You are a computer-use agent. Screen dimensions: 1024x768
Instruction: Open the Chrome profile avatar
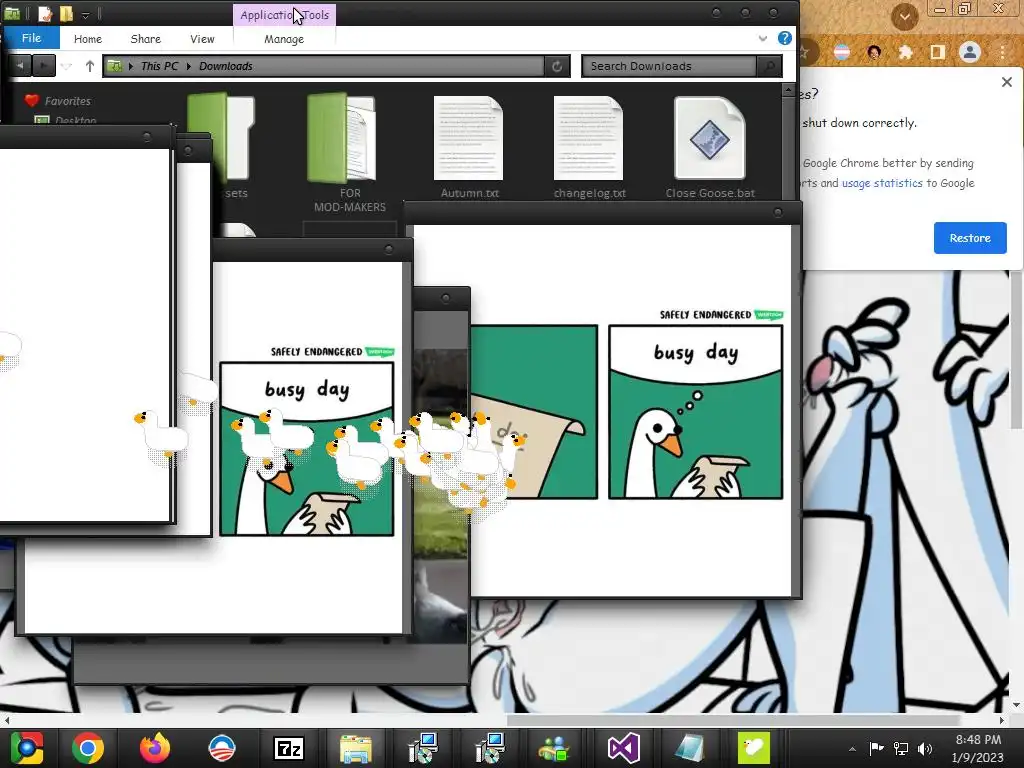[970, 52]
